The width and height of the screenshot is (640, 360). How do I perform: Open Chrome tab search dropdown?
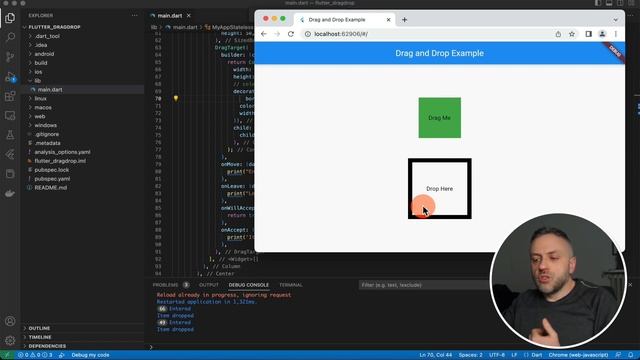click(616, 20)
